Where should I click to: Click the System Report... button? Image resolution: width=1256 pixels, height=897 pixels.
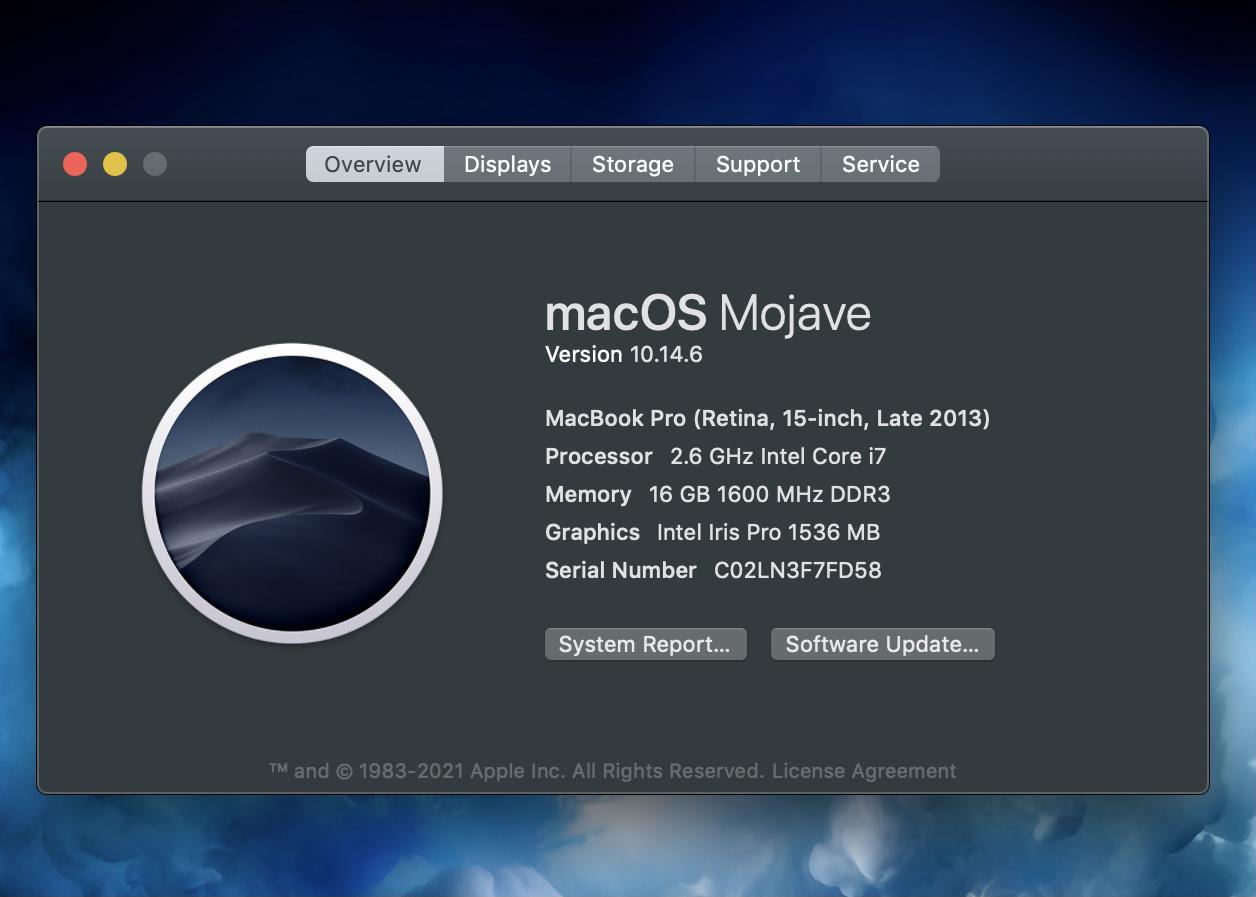point(645,644)
